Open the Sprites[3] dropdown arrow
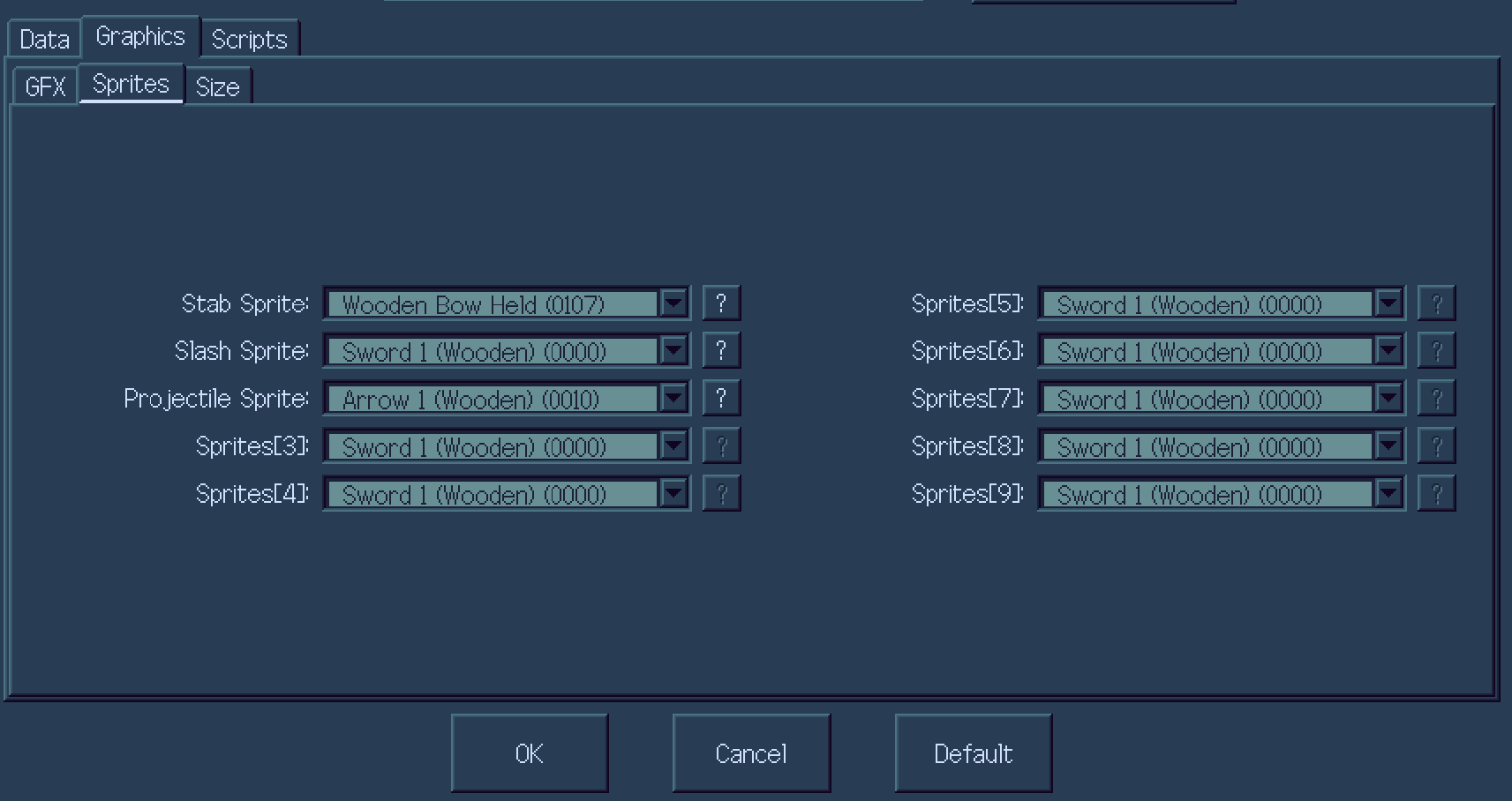 [x=674, y=446]
